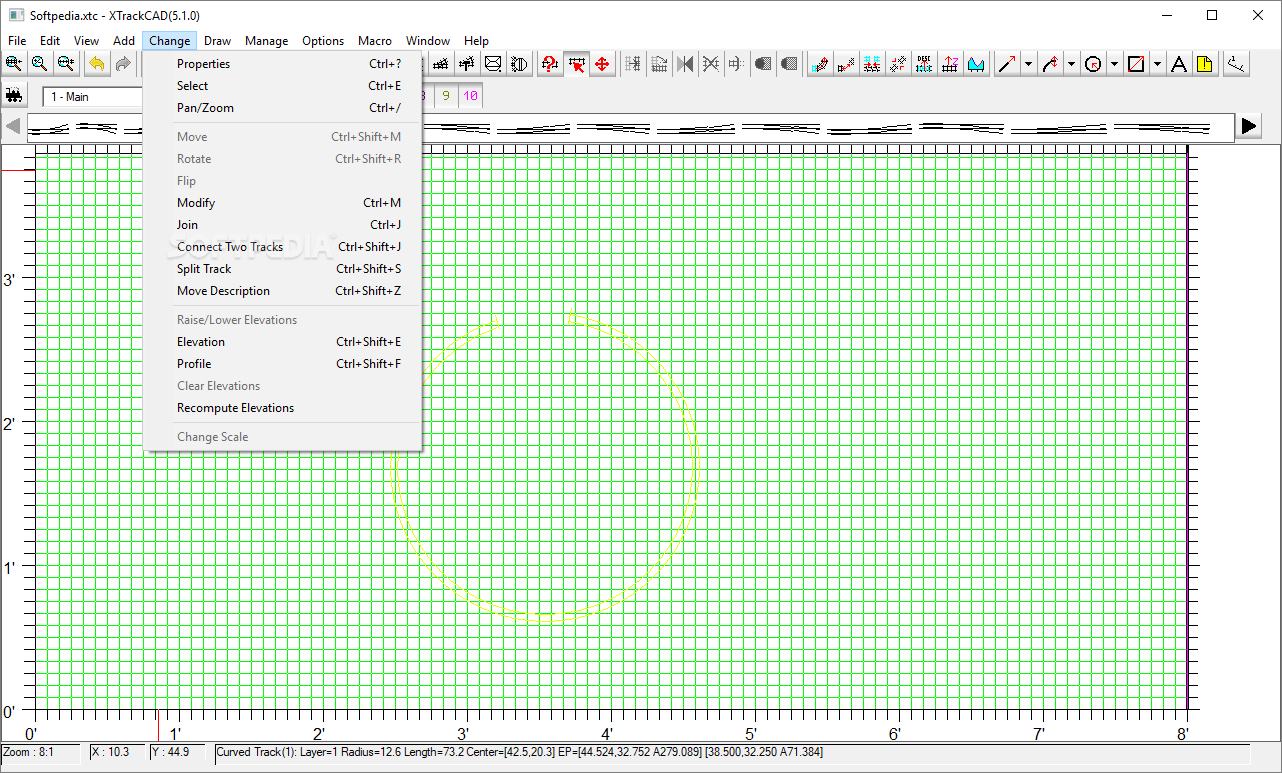
Task: Choose Properties in the Change menu
Action: tap(282, 64)
